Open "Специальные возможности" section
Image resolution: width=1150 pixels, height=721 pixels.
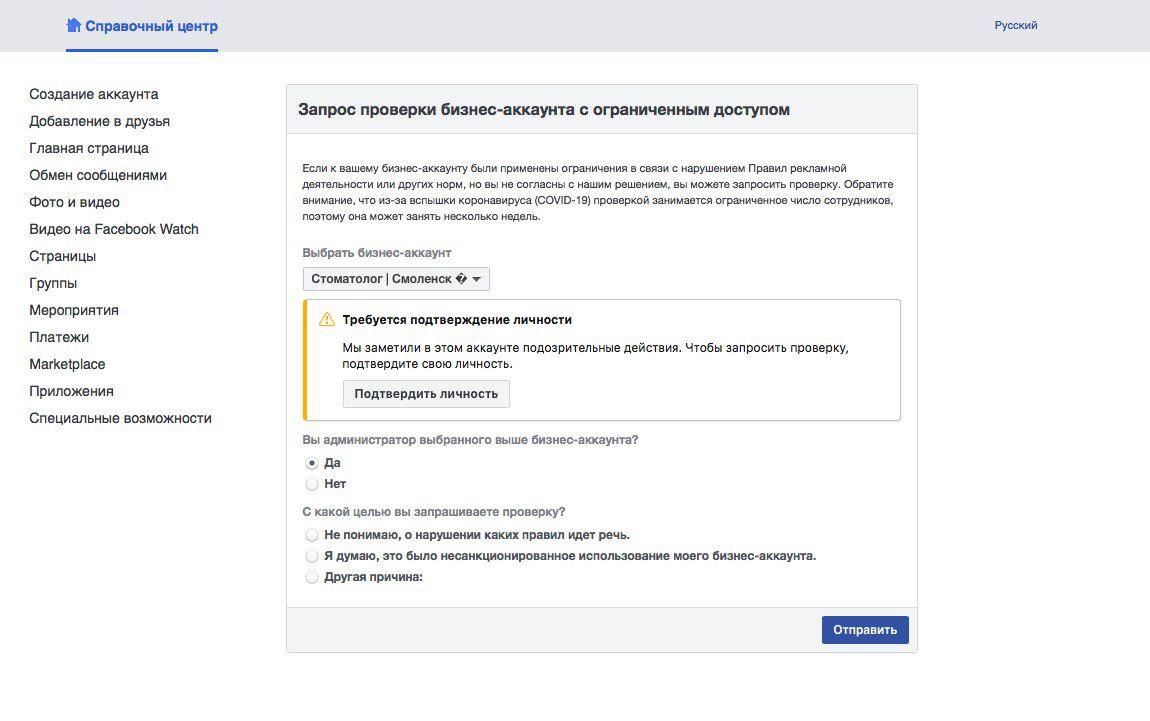click(120, 418)
